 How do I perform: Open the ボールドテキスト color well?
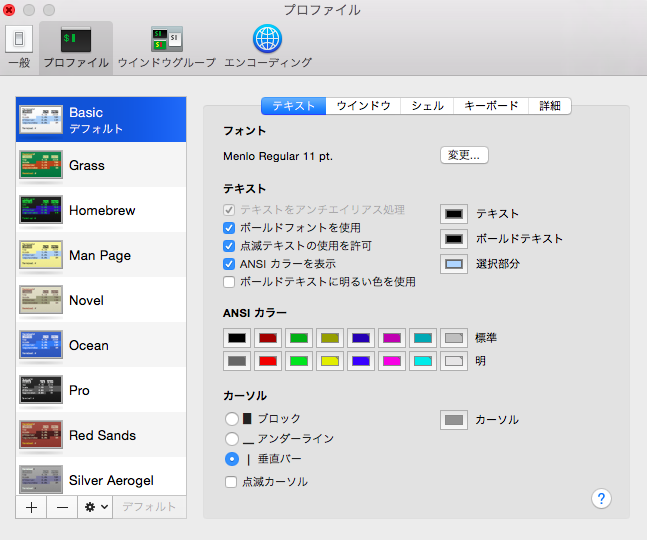click(454, 239)
